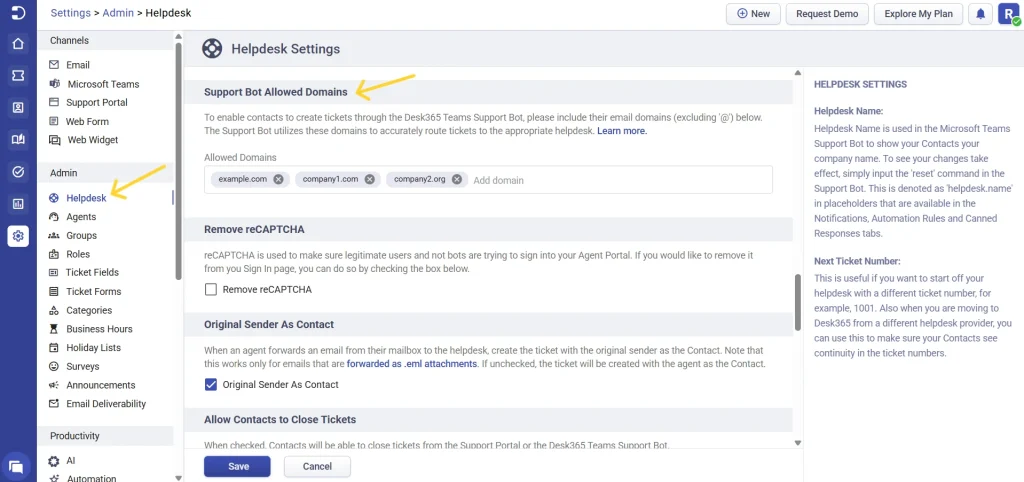Check the Remove reCAPTCHA checkbox
This screenshot has width=1024, height=482.
tap(211, 289)
